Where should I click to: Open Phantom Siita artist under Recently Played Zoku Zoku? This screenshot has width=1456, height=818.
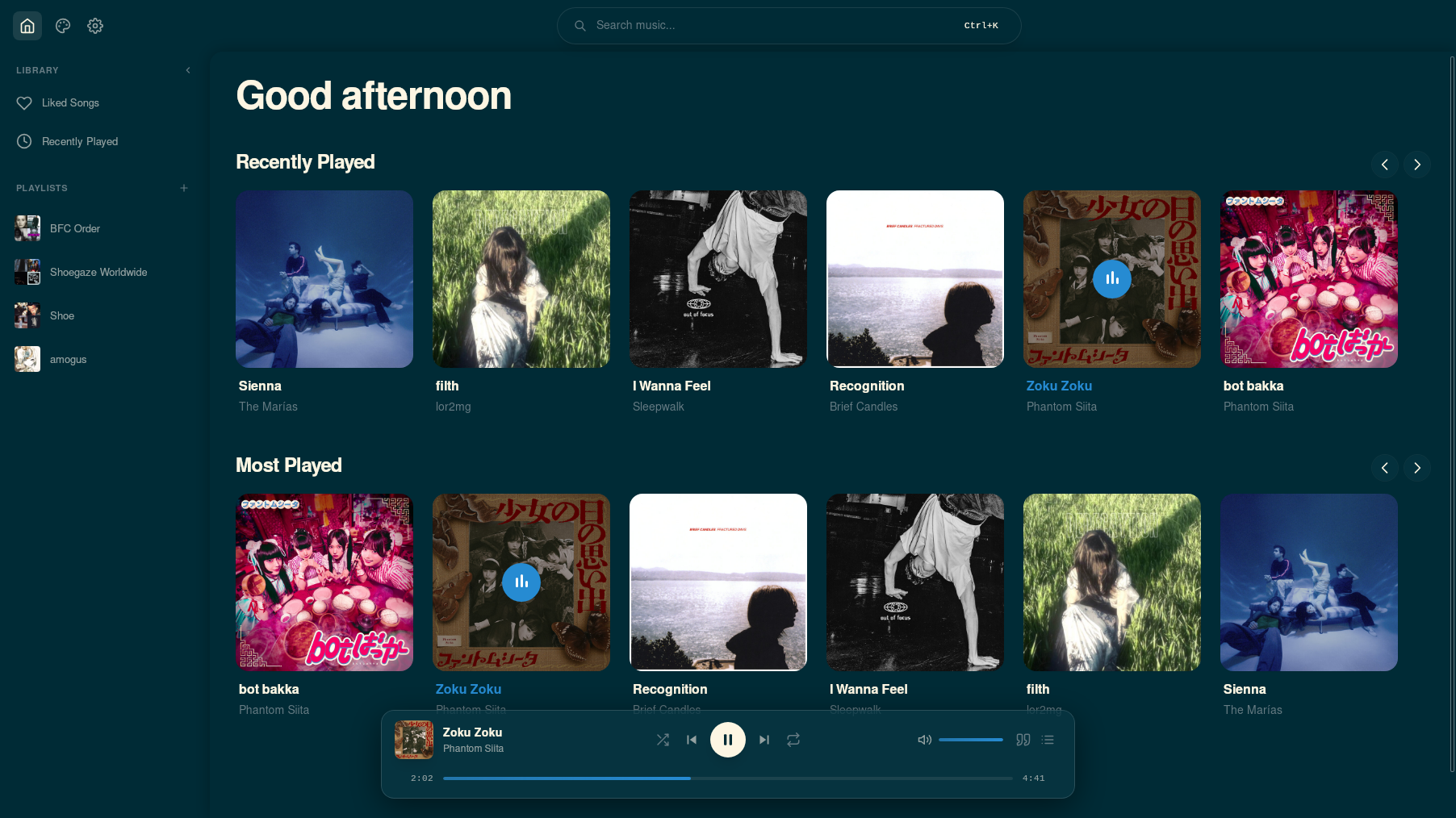pyautogui.click(x=1061, y=407)
